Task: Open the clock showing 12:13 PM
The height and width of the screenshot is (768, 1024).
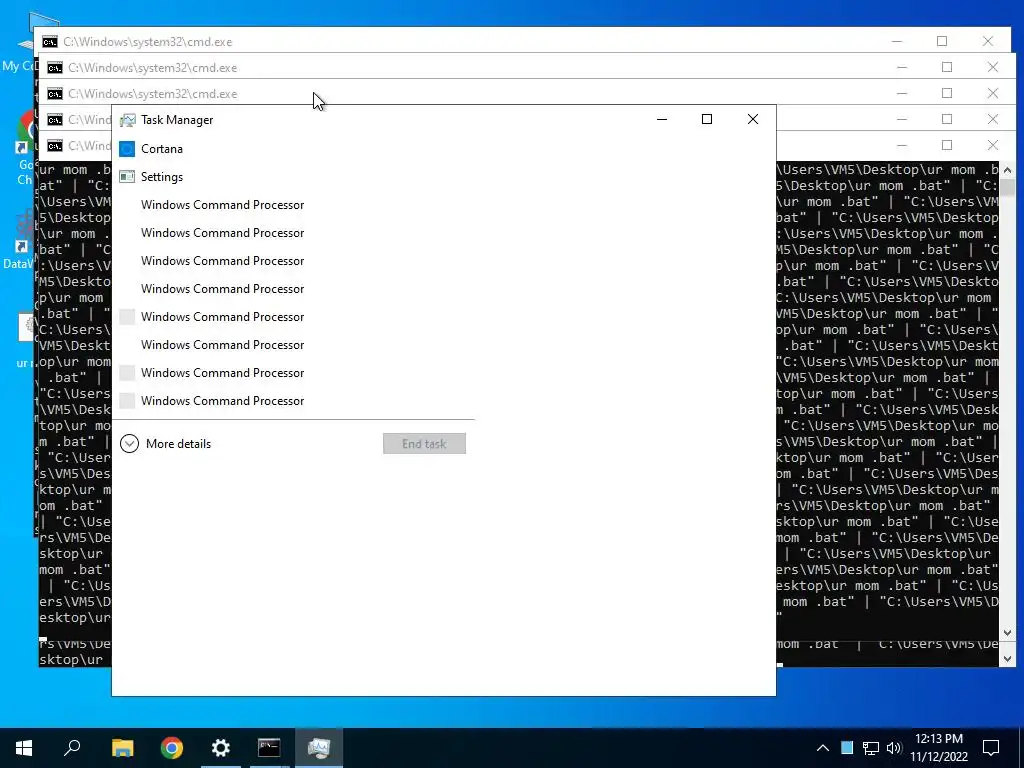Action: [939, 748]
